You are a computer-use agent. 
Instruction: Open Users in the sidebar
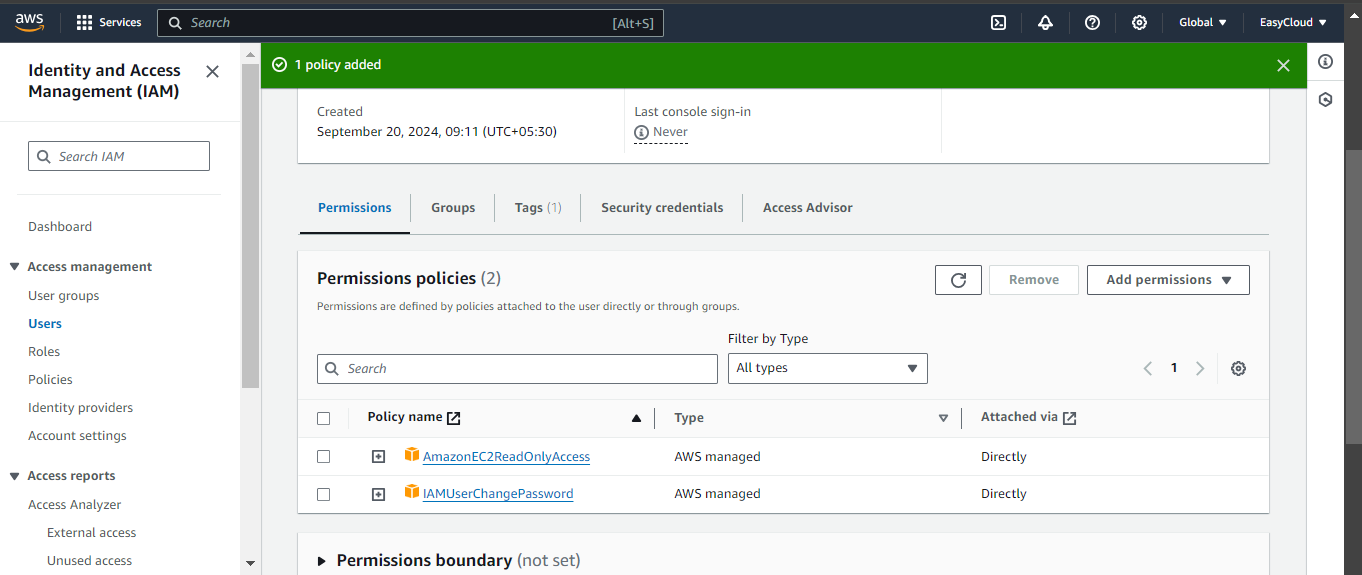[45, 324]
